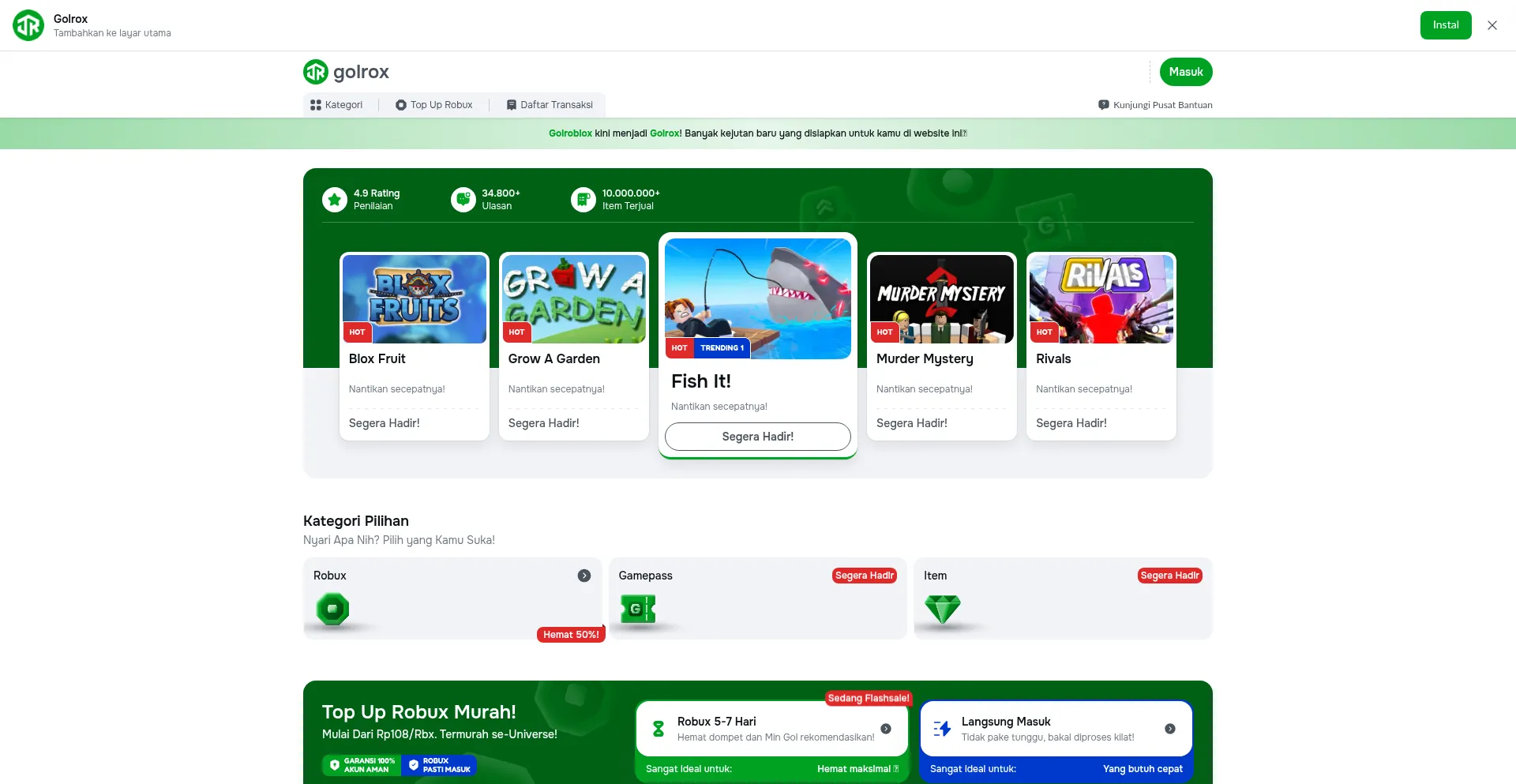The height and width of the screenshot is (784, 1516).
Task: Click the lightning Langsung Masuk icon
Action: pyautogui.click(x=943, y=729)
